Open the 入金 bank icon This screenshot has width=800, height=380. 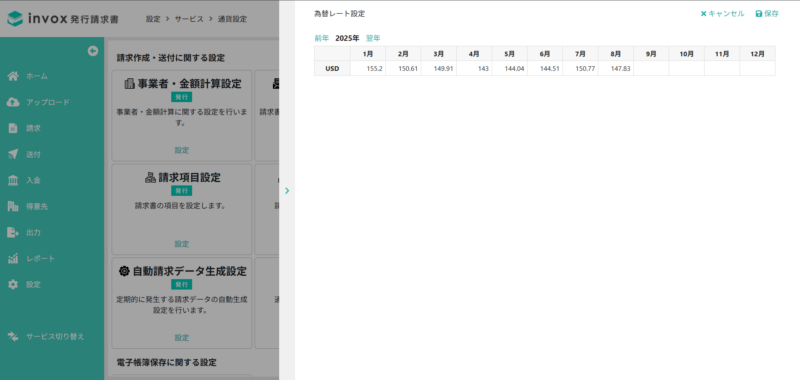[x=13, y=180]
